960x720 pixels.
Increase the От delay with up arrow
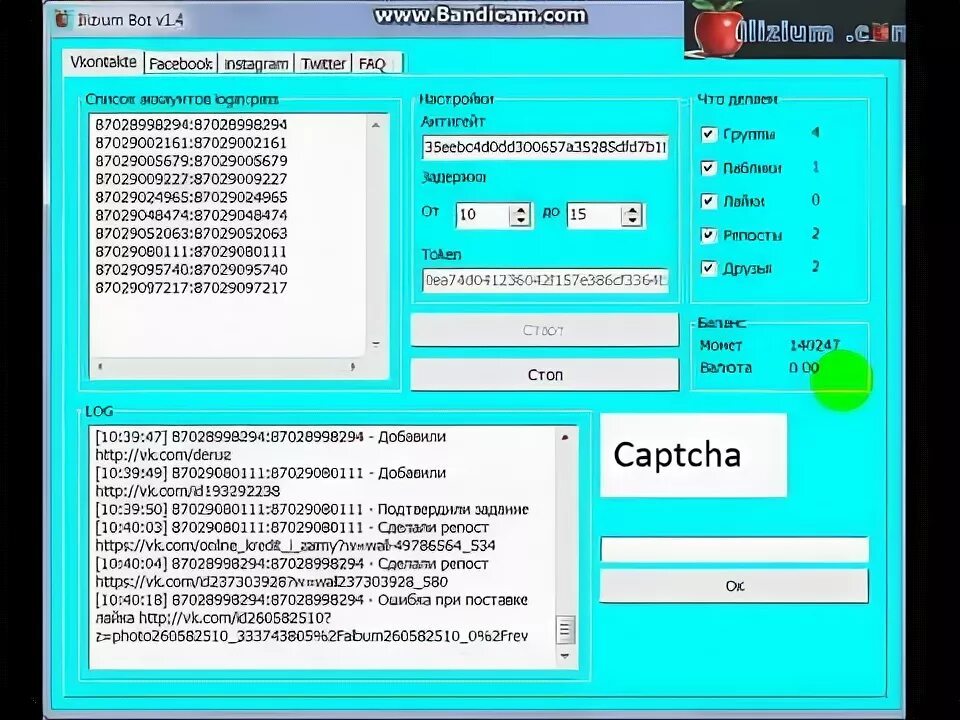(x=520, y=209)
